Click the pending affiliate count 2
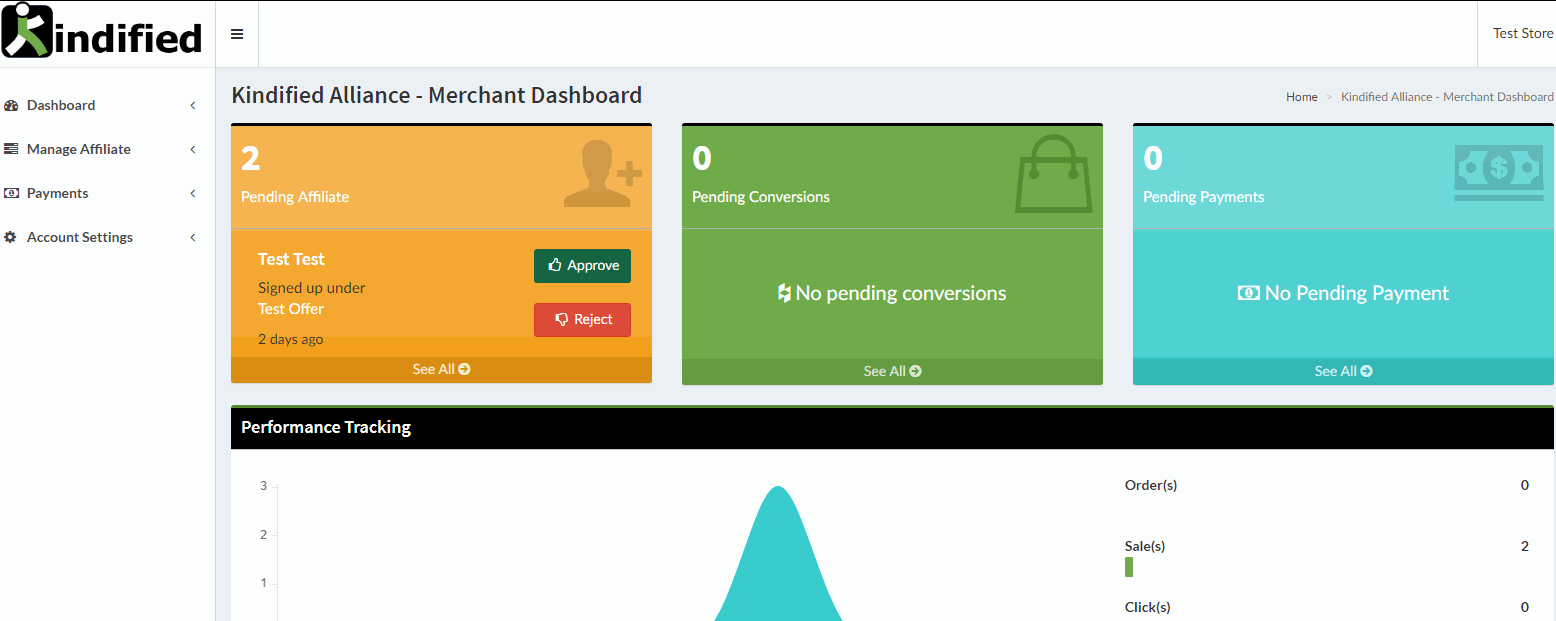The width and height of the screenshot is (1556, 621). (250, 158)
